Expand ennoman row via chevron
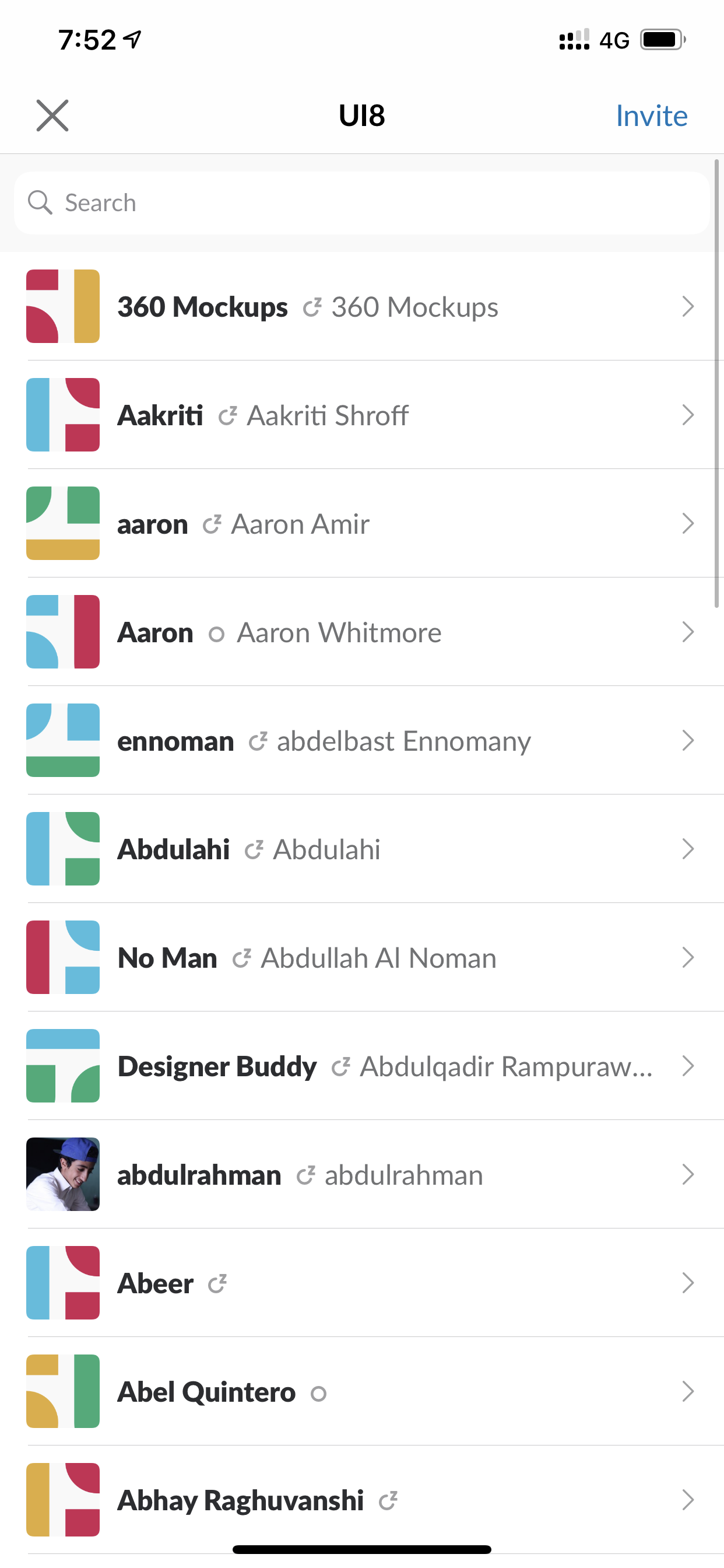 pyautogui.click(x=688, y=741)
